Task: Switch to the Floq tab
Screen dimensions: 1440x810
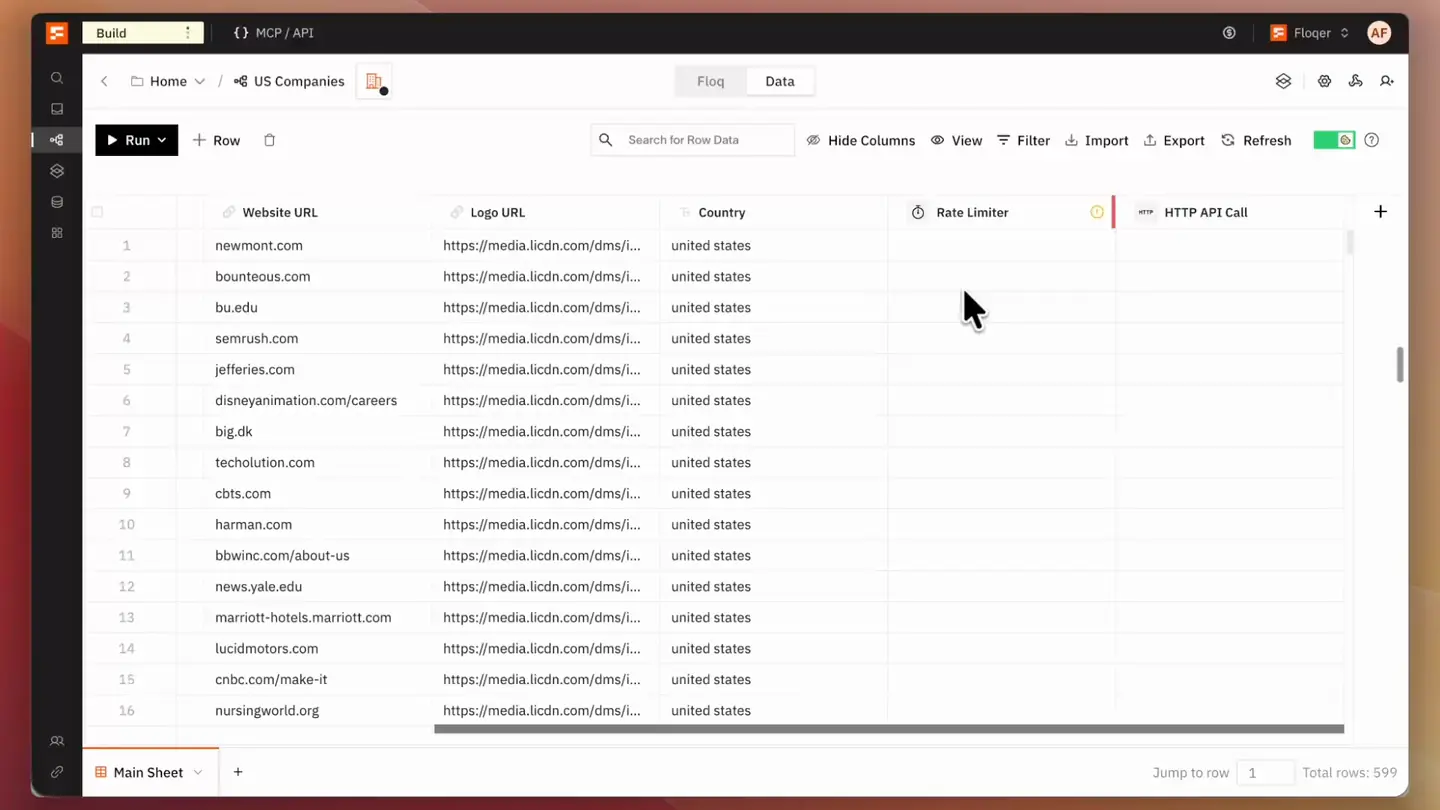Action: [711, 81]
